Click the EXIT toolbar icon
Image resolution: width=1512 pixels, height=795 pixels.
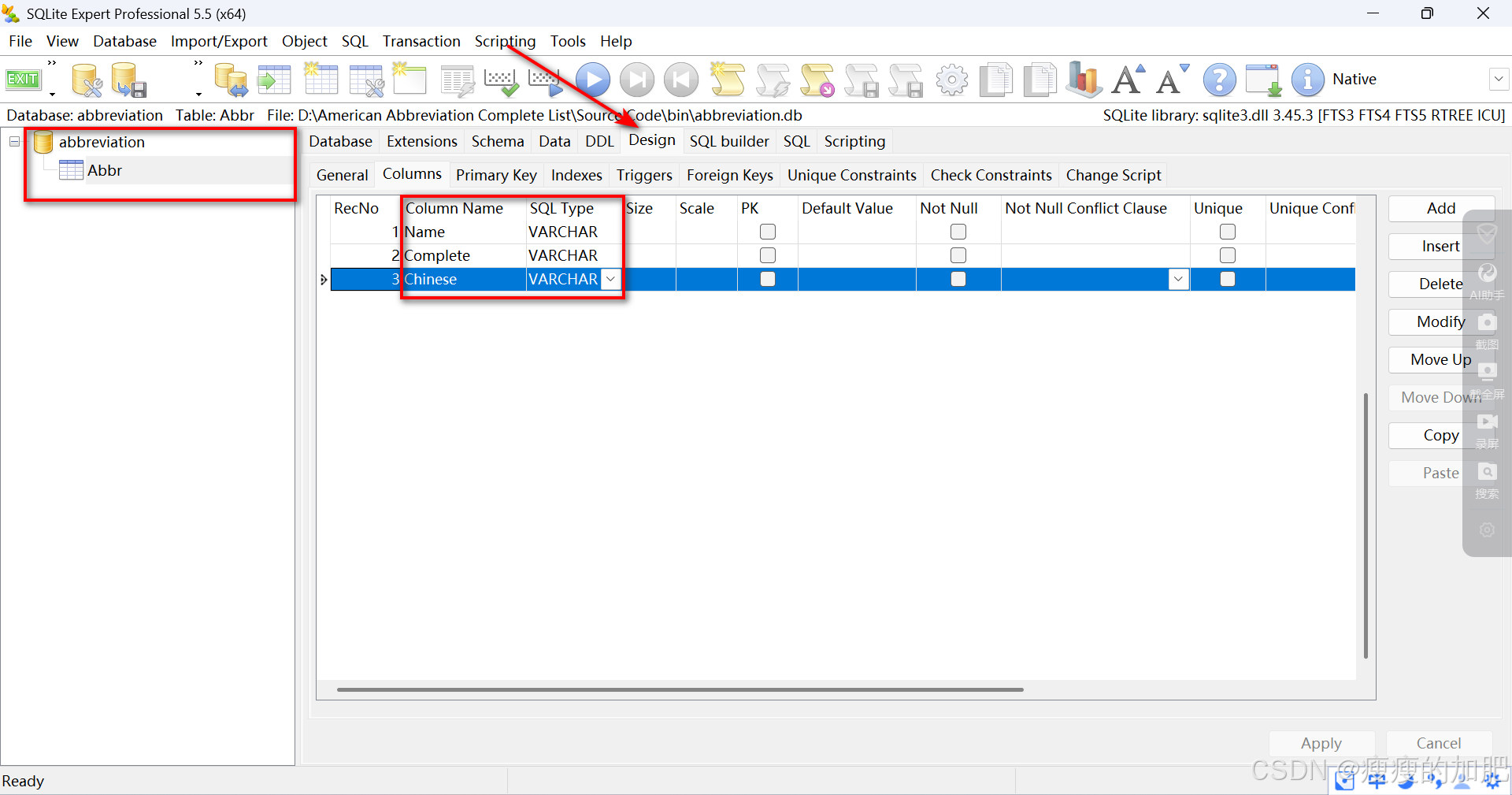(x=23, y=79)
